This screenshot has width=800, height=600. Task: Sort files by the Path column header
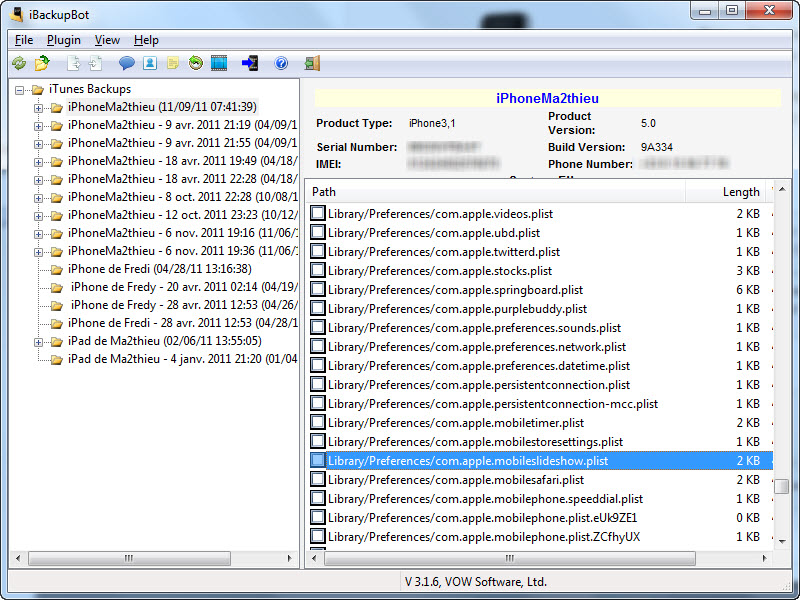tap(496, 192)
